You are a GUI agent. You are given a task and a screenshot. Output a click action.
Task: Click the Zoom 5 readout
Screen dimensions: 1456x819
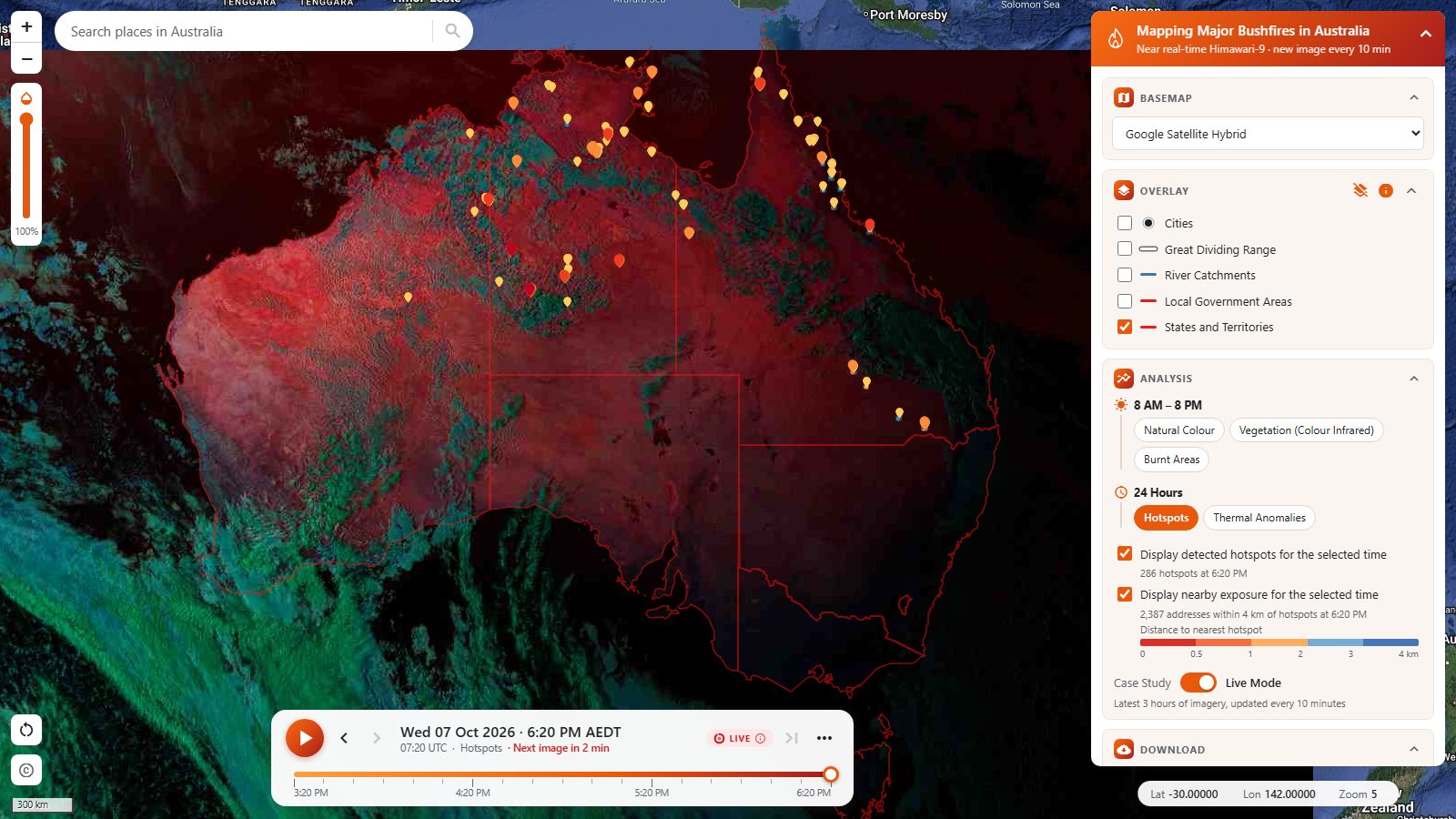pyautogui.click(x=1358, y=794)
